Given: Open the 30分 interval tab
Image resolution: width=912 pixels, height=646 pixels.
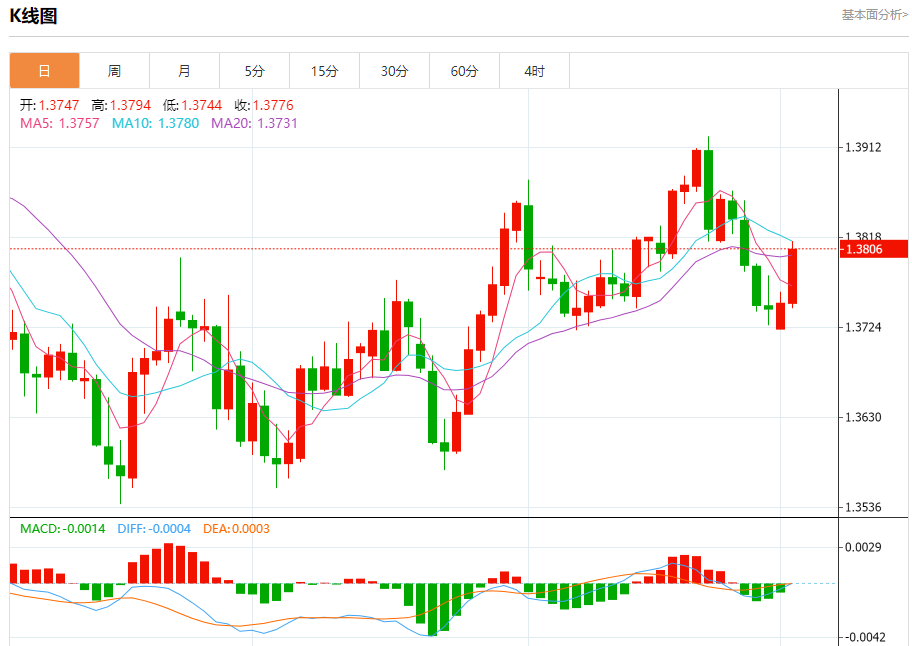Looking at the screenshot, I should [x=394, y=71].
